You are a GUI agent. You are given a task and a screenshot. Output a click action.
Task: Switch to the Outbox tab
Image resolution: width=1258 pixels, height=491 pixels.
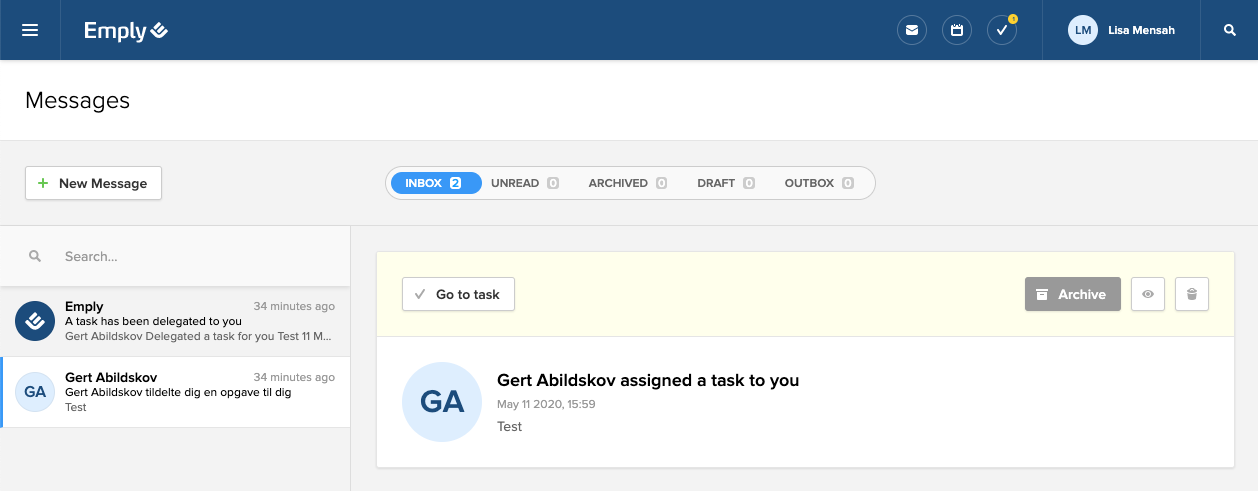[x=818, y=183]
